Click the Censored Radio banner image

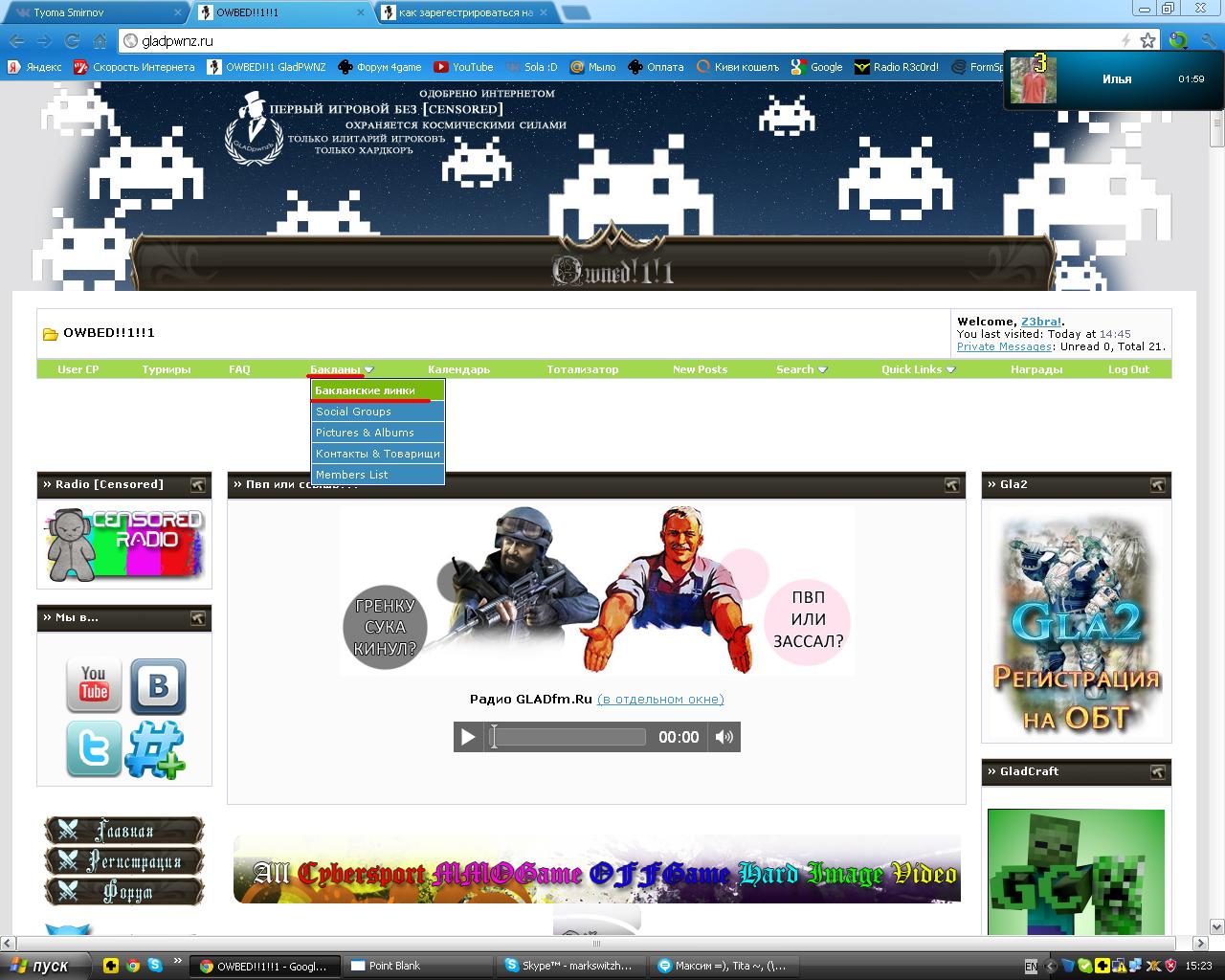124,544
